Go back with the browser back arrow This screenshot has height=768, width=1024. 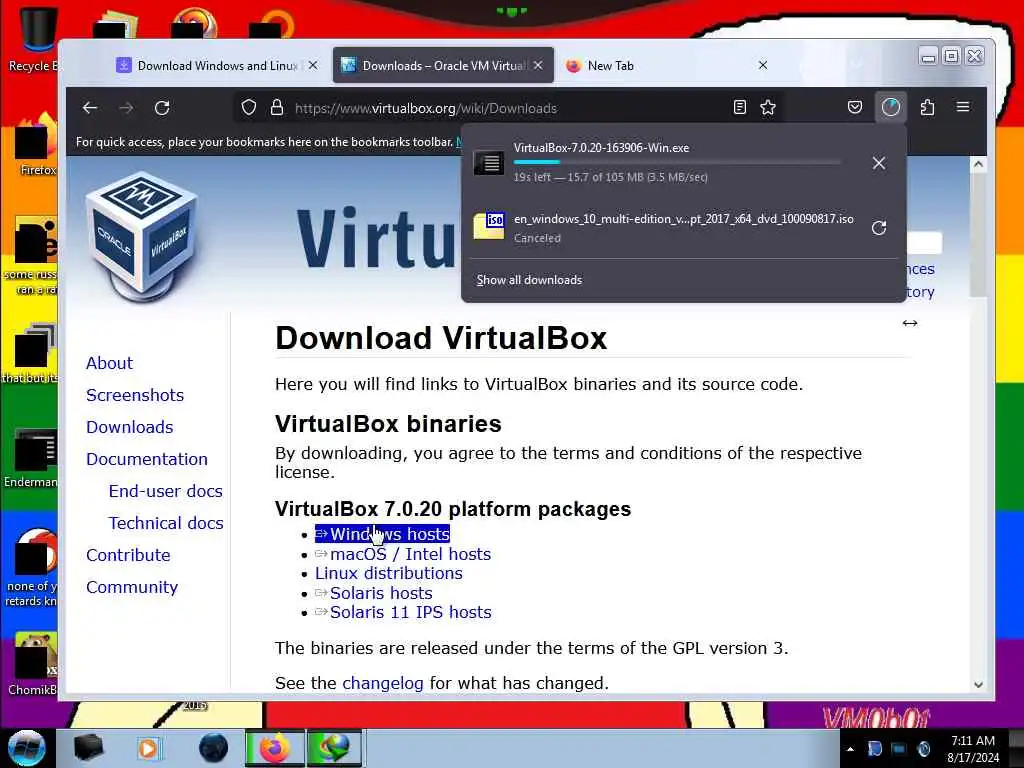pyautogui.click(x=90, y=108)
